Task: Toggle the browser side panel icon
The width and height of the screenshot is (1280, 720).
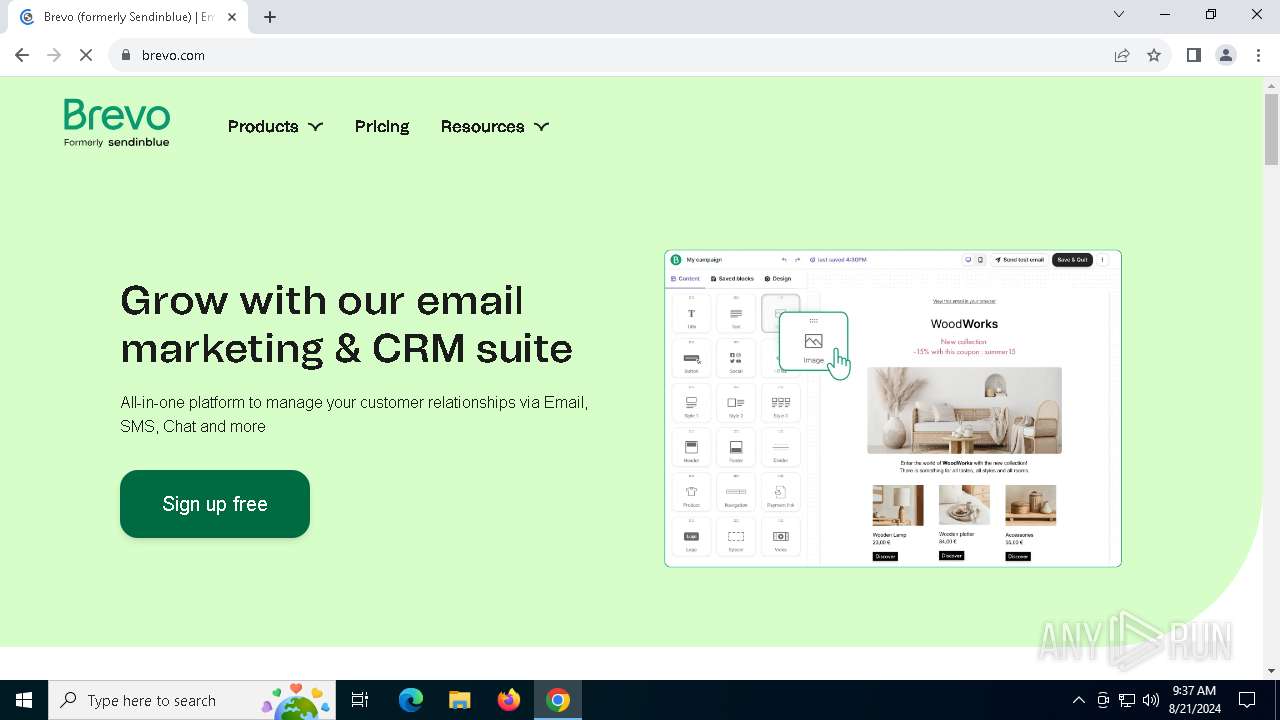Action: (x=1193, y=55)
